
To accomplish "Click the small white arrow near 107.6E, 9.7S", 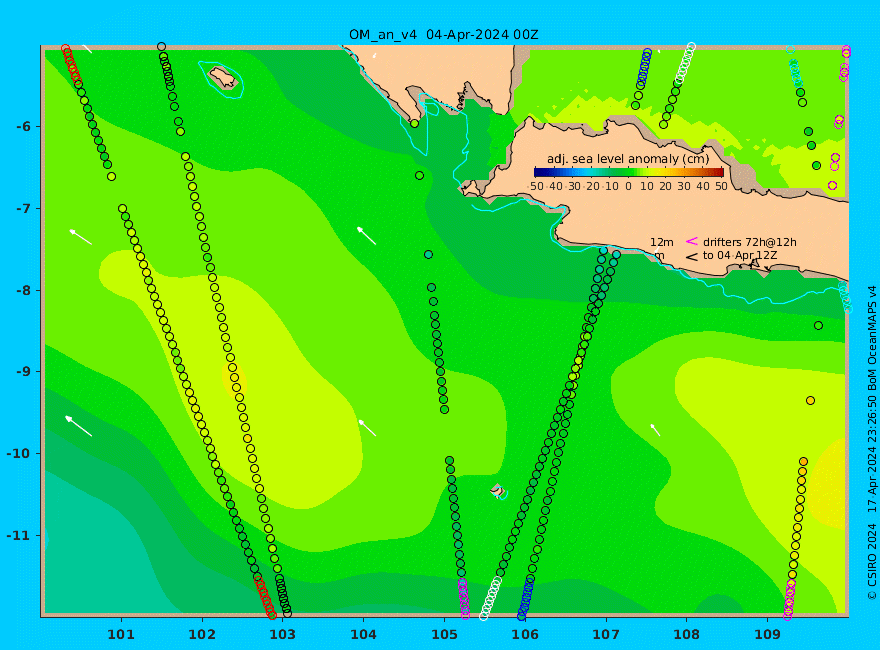I will 655,430.
